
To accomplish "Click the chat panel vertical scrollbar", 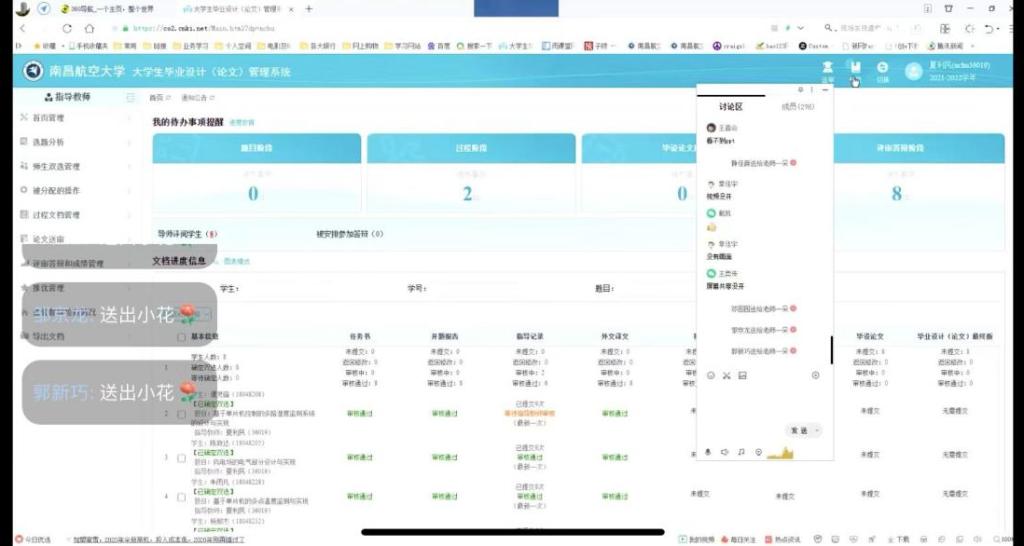I will [831, 350].
